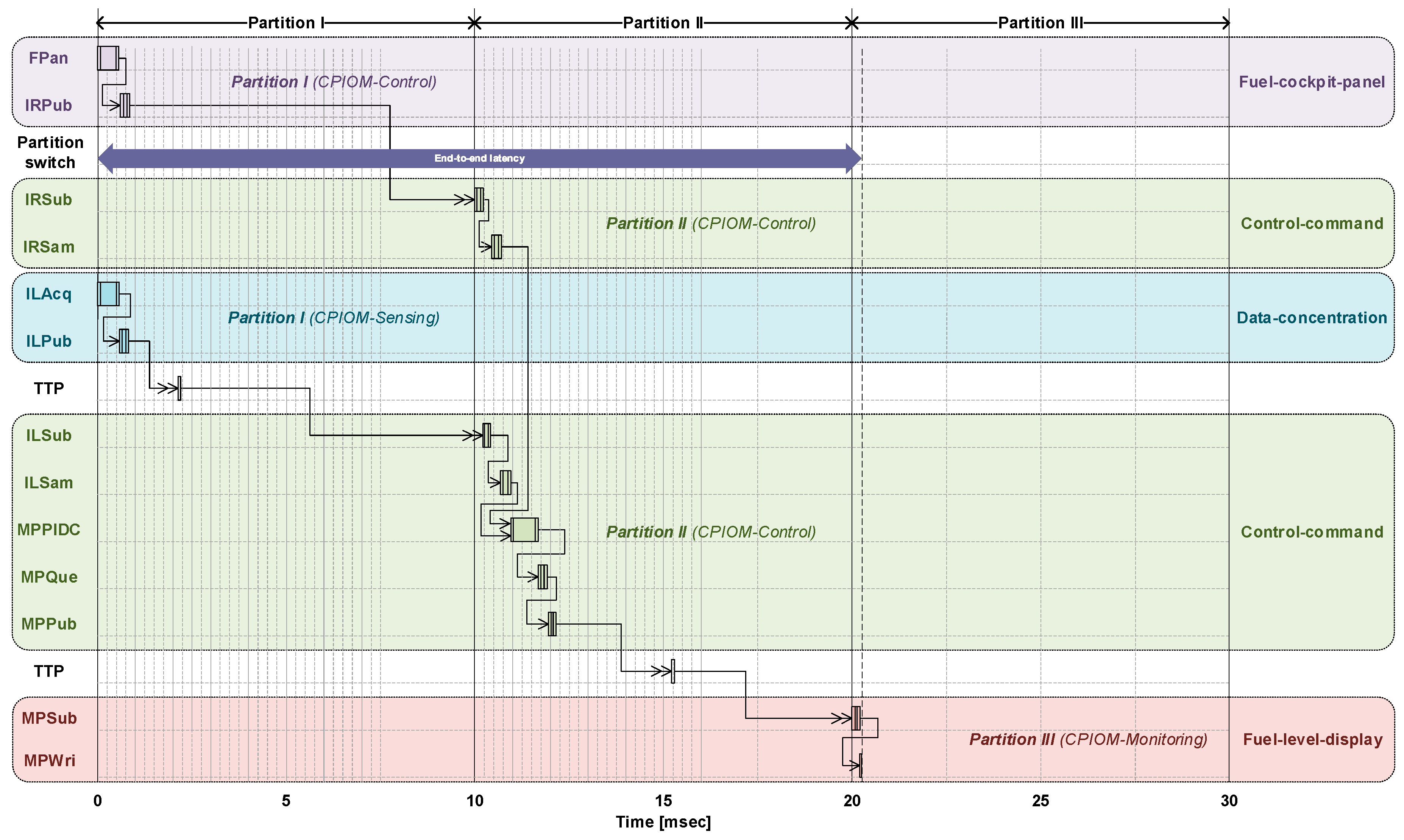Click the MPWri row label
Viewport: 1404px width, 840px height.
(49, 760)
